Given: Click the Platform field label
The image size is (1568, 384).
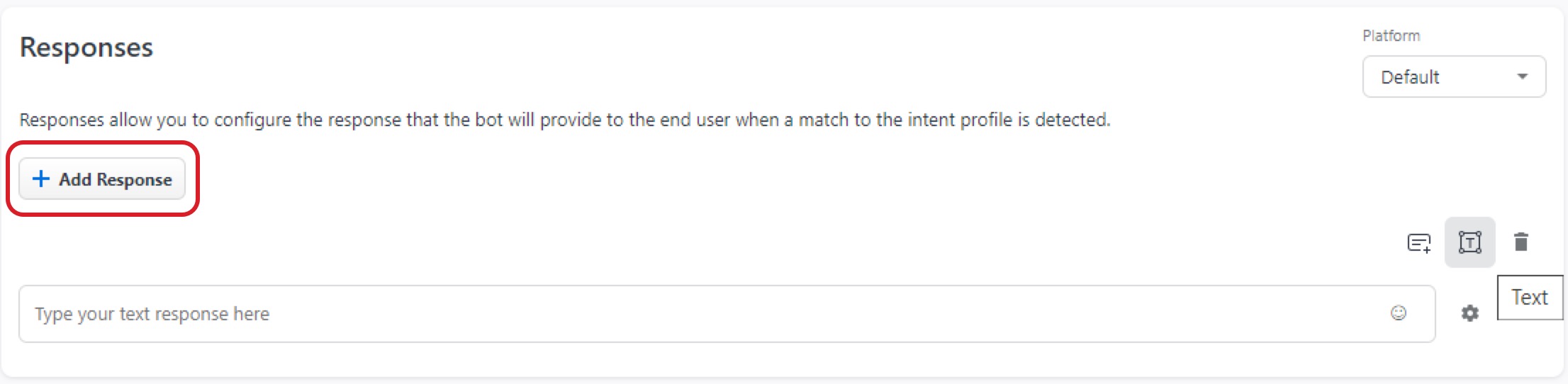Looking at the screenshot, I should (1391, 35).
